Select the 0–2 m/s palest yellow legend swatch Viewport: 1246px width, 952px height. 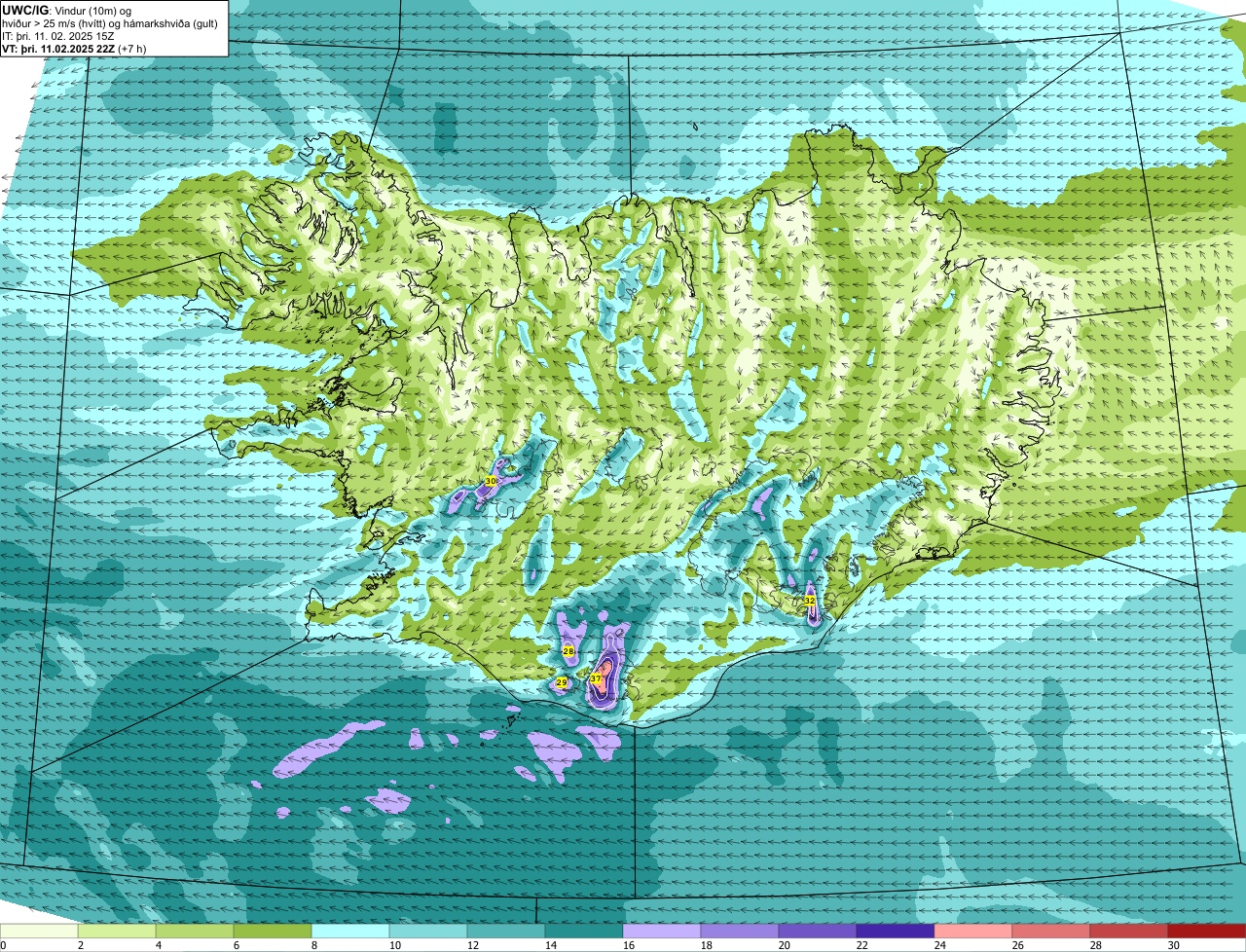39,931
